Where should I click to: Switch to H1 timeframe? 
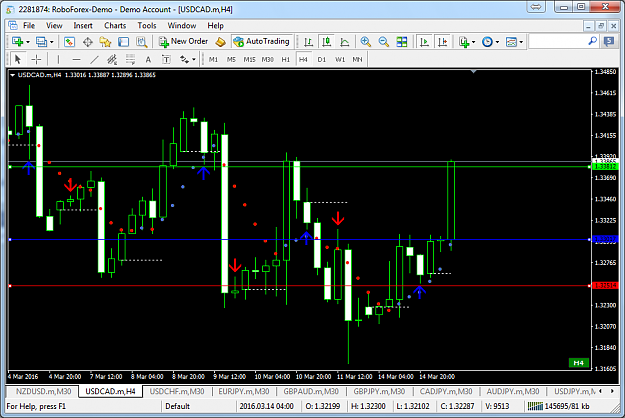285,59
